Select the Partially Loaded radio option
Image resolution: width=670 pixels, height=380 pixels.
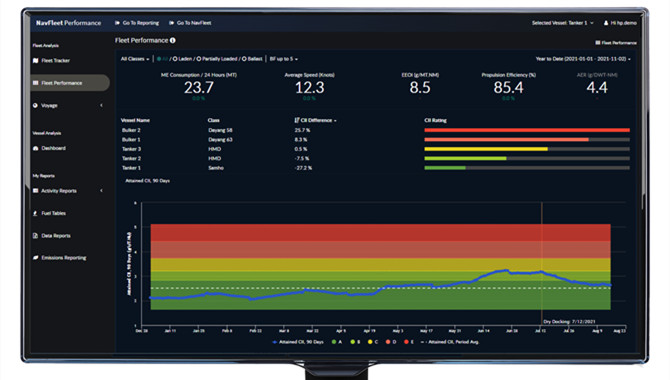[199, 59]
